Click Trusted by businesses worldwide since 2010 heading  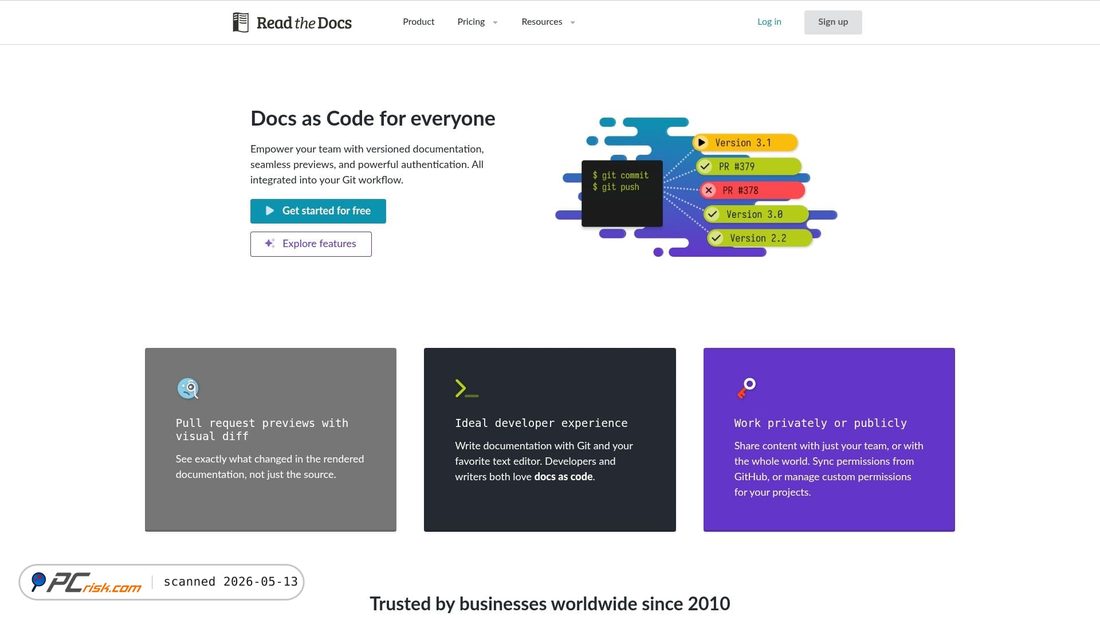550,604
